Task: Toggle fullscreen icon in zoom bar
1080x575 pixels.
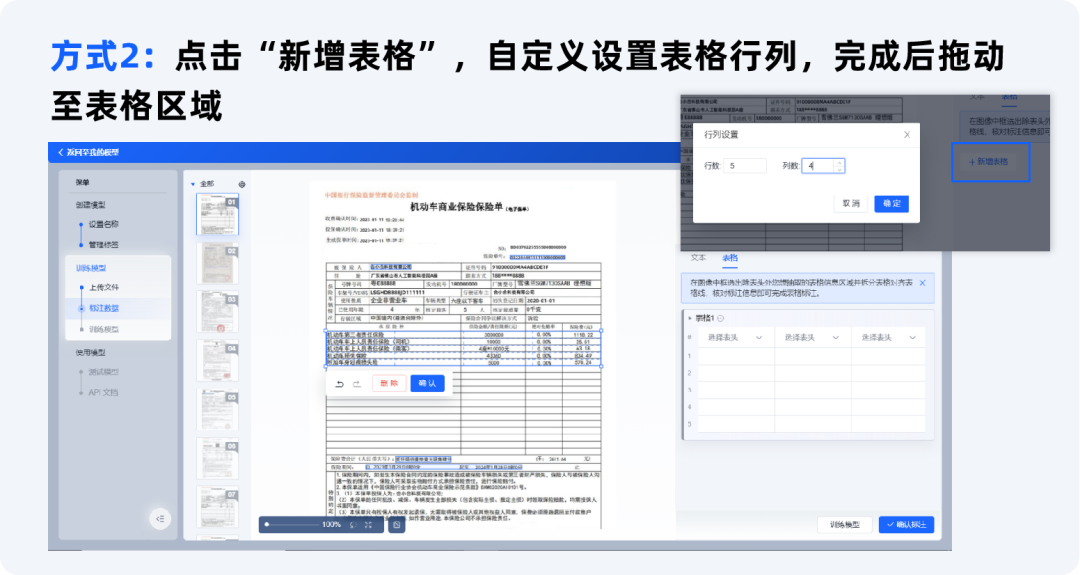Action: click(x=368, y=525)
